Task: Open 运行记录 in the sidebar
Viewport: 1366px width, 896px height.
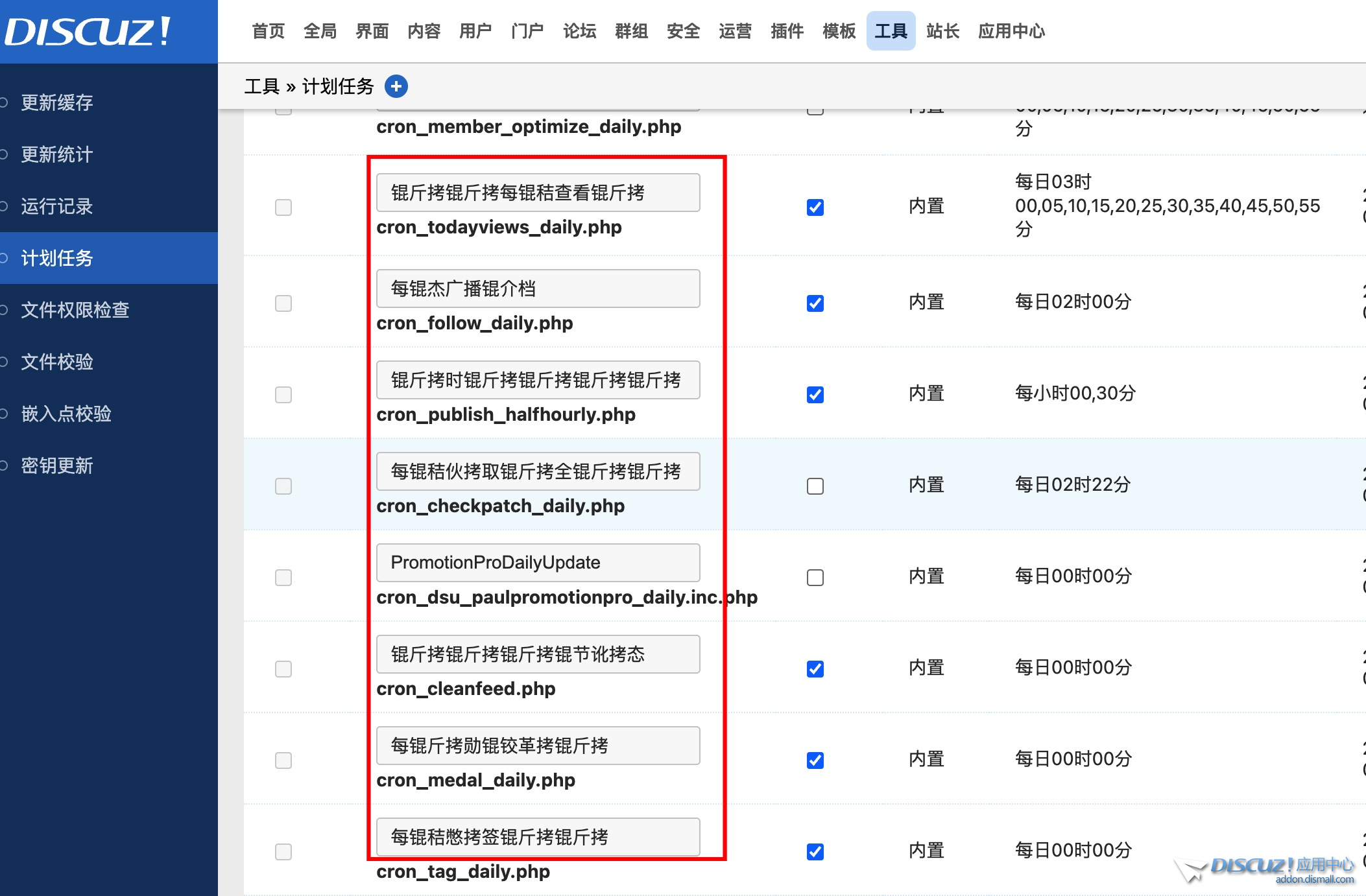Action: [57, 206]
